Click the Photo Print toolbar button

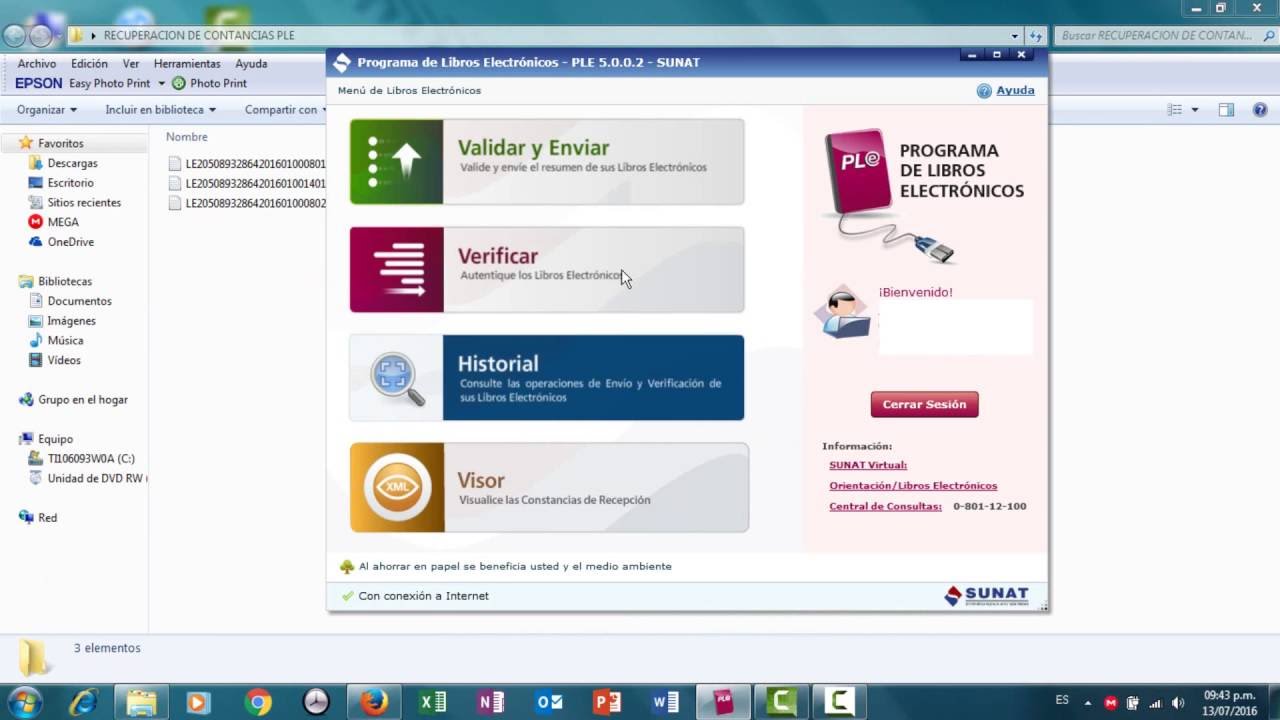coord(210,84)
